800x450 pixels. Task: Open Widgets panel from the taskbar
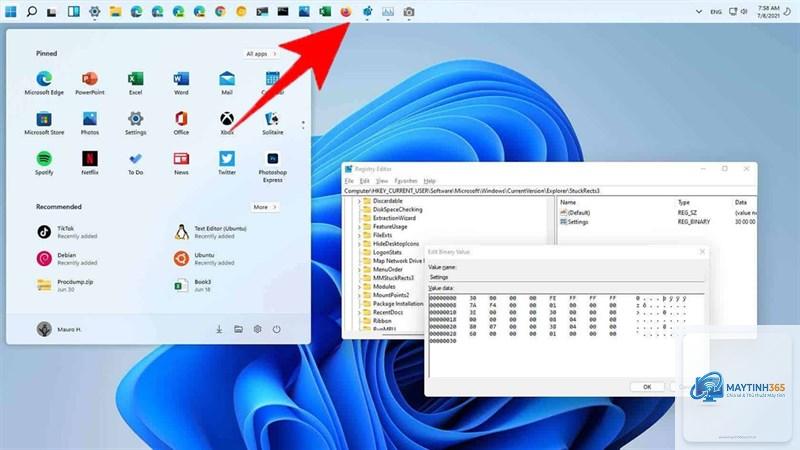coord(73,11)
